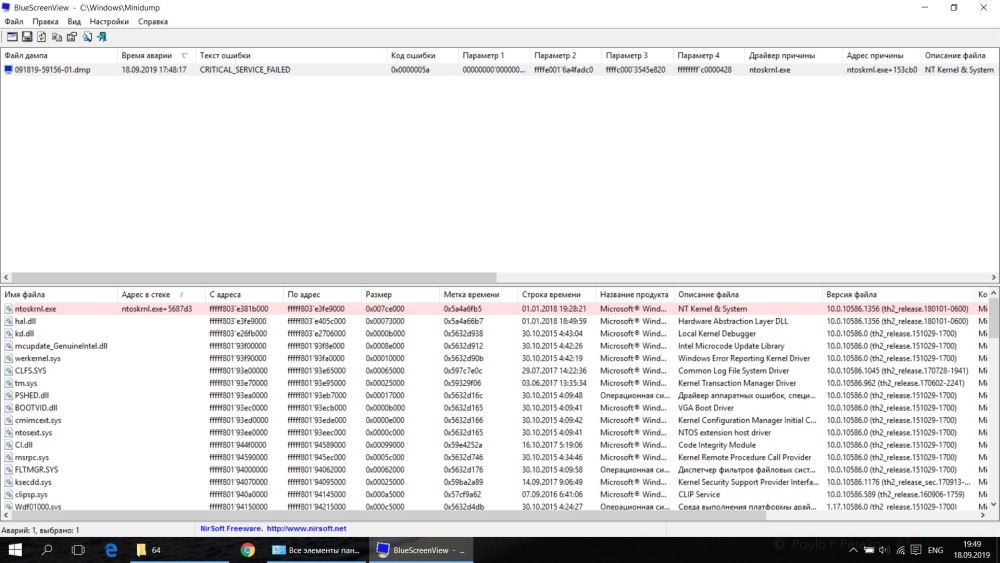
Task: Click the power/battery tray icon
Action: click(869, 550)
